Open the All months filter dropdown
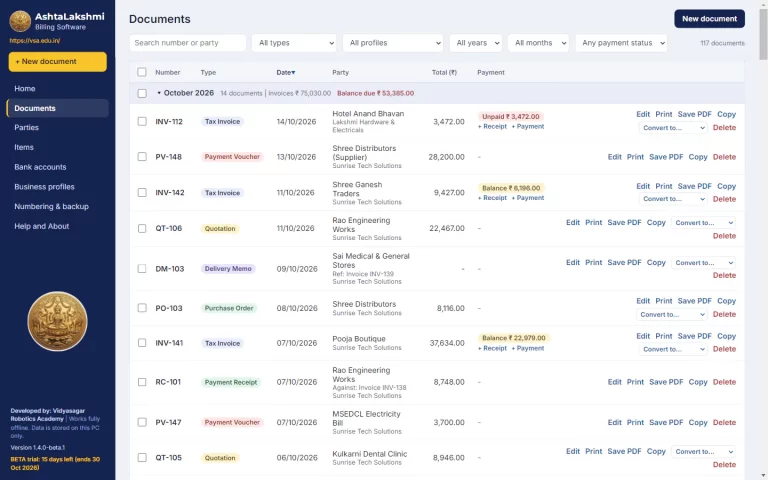The width and height of the screenshot is (768, 480). tap(538, 43)
